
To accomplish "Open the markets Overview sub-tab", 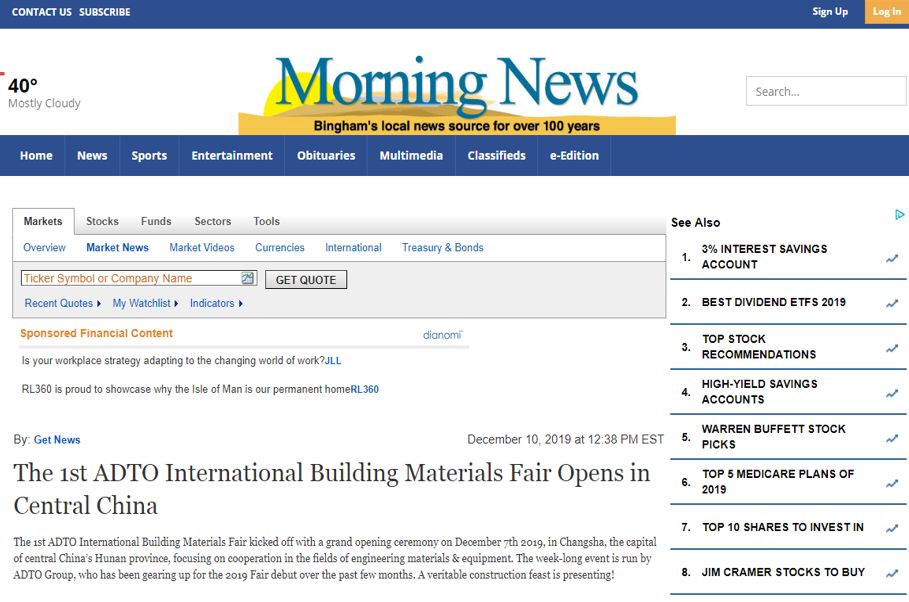I will click(44, 248).
